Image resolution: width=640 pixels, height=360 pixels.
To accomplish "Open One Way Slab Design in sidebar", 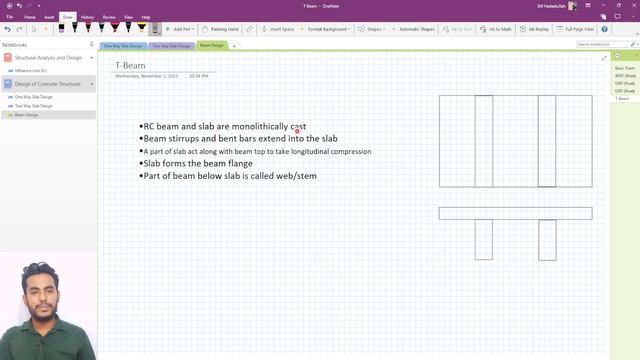I will tap(33, 97).
